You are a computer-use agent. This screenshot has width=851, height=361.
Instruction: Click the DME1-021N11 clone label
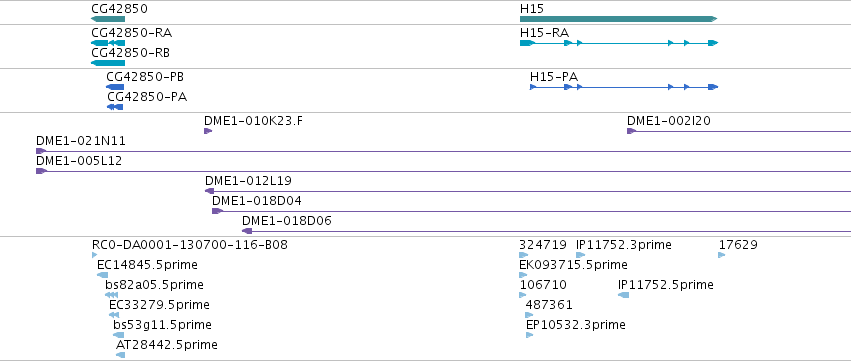pyautogui.click(x=81, y=141)
